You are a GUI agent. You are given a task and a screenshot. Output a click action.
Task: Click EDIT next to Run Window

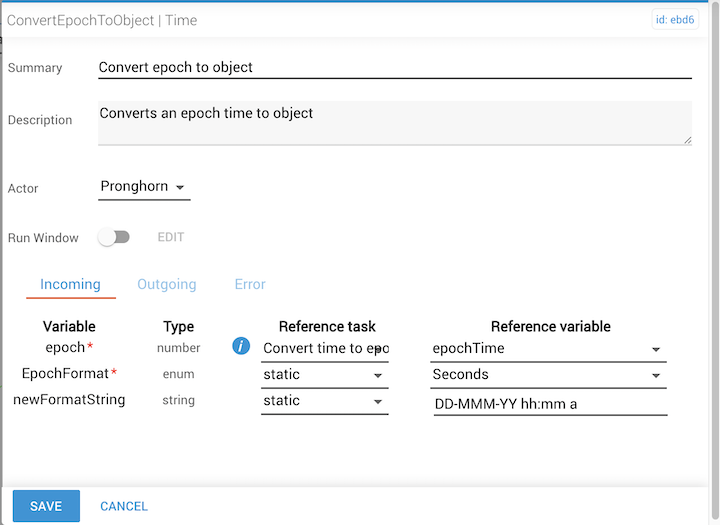click(x=171, y=238)
